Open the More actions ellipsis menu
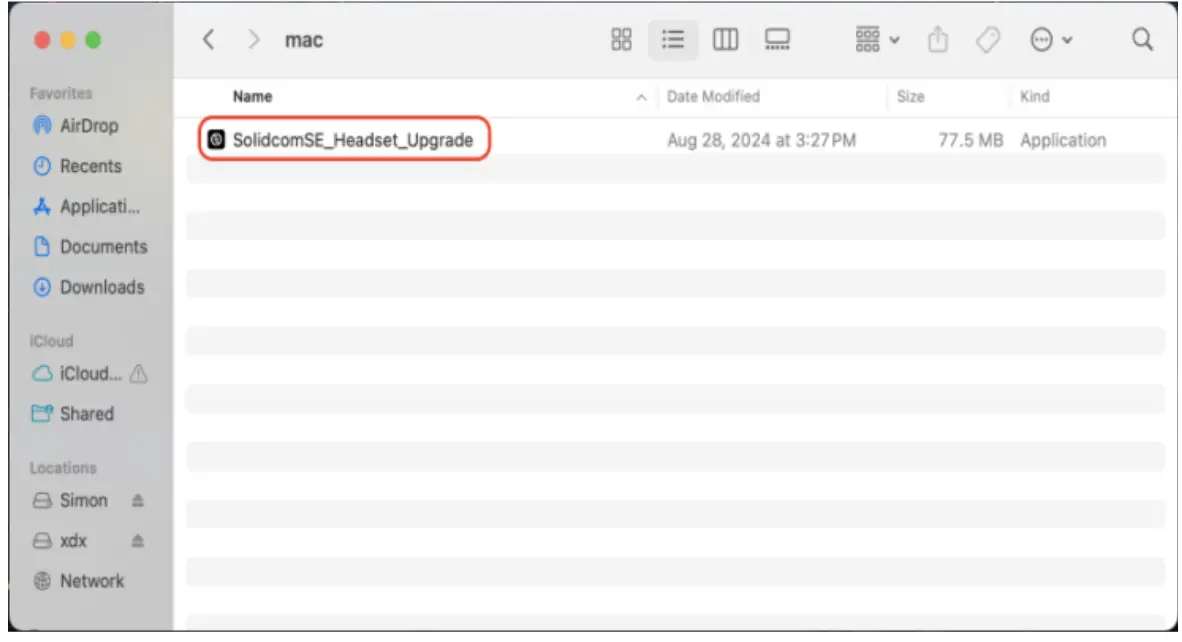This screenshot has width=1182, height=642. tap(1051, 39)
